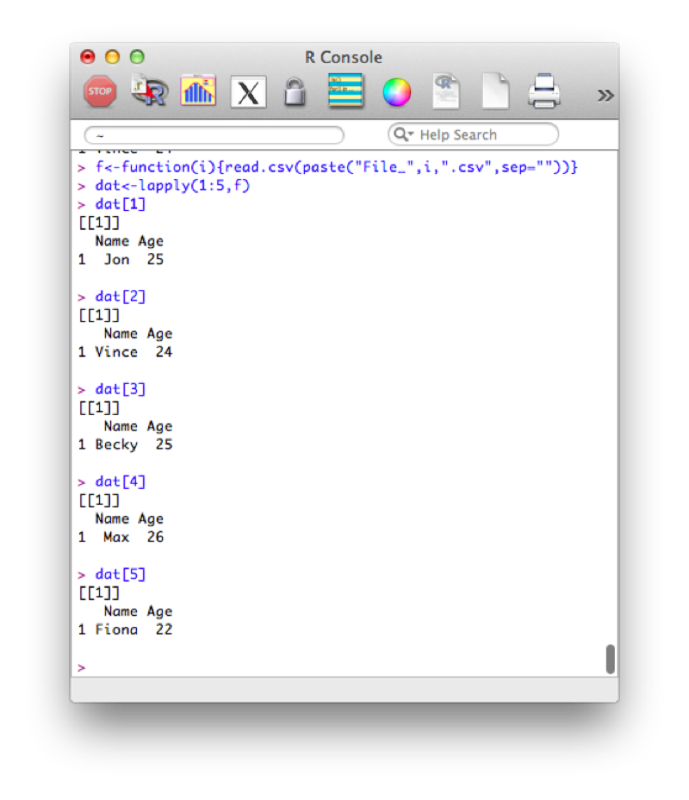Click the Help Search field

473,135
